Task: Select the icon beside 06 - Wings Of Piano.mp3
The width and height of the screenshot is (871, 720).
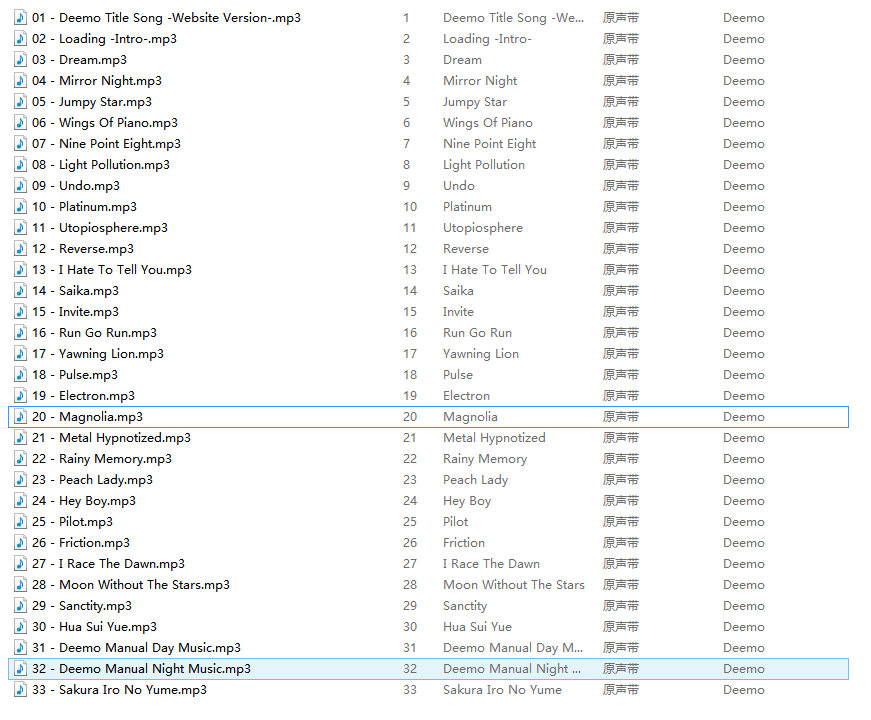Action: point(20,122)
